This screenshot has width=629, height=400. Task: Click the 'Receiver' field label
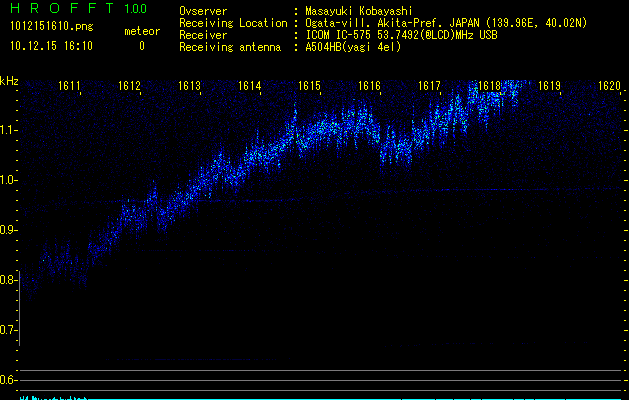click(x=203, y=35)
